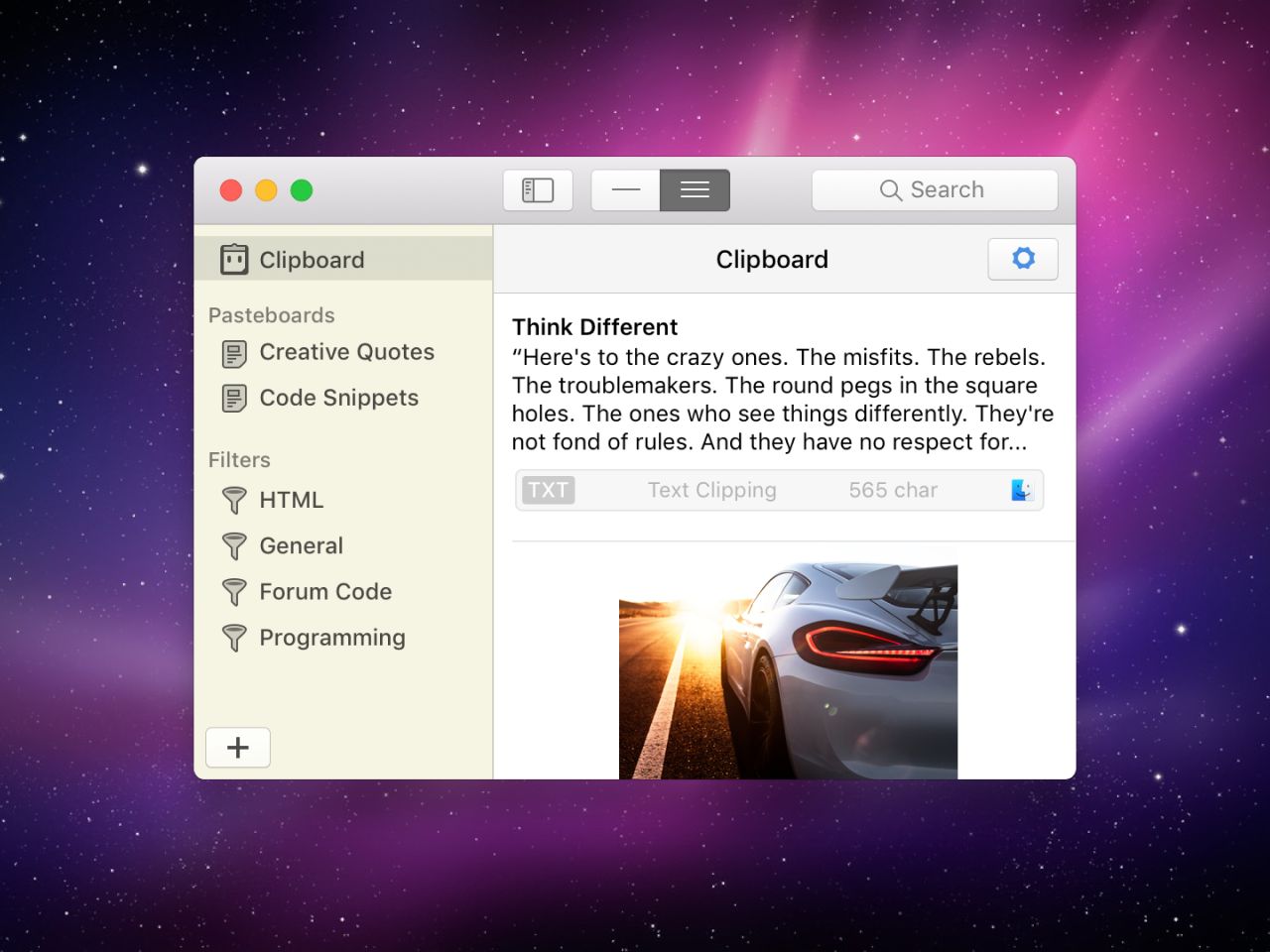Click the TXT type badge
The image size is (1270, 952).
(x=548, y=490)
